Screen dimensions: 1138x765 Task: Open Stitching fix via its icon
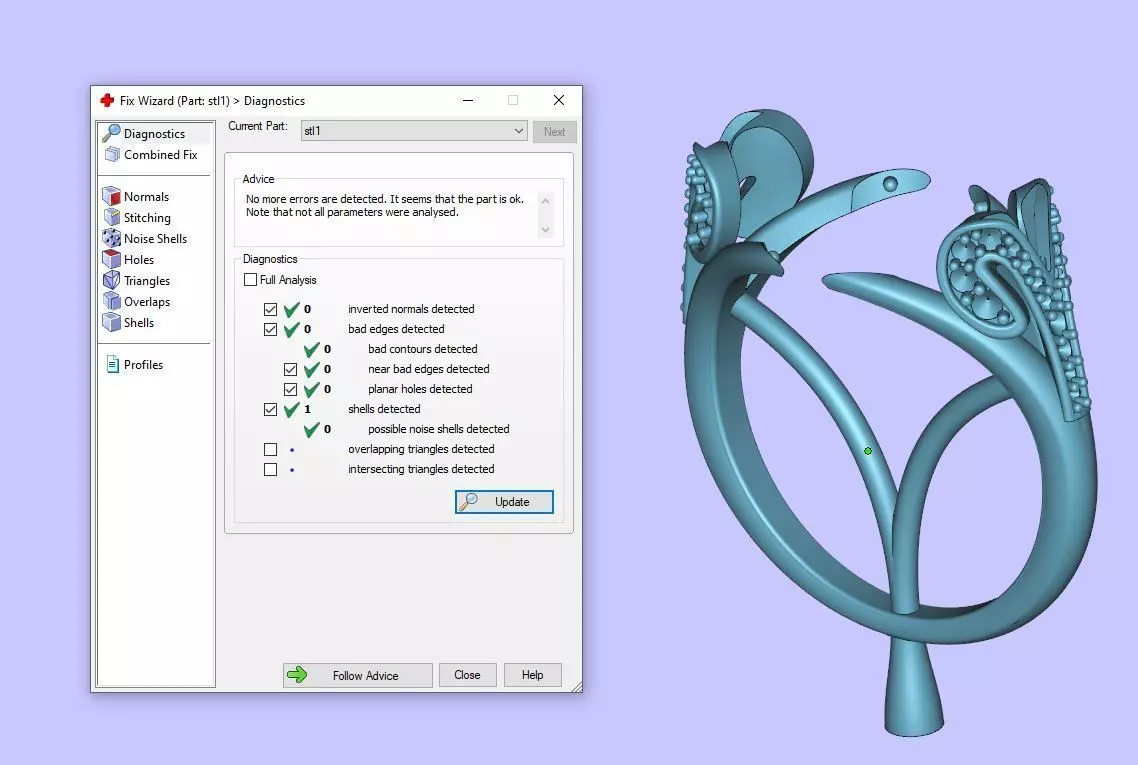click(111, 217)
